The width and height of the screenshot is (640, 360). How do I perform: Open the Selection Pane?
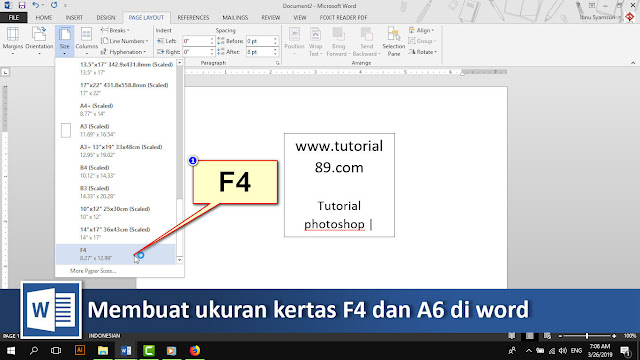tap(393, 41)
